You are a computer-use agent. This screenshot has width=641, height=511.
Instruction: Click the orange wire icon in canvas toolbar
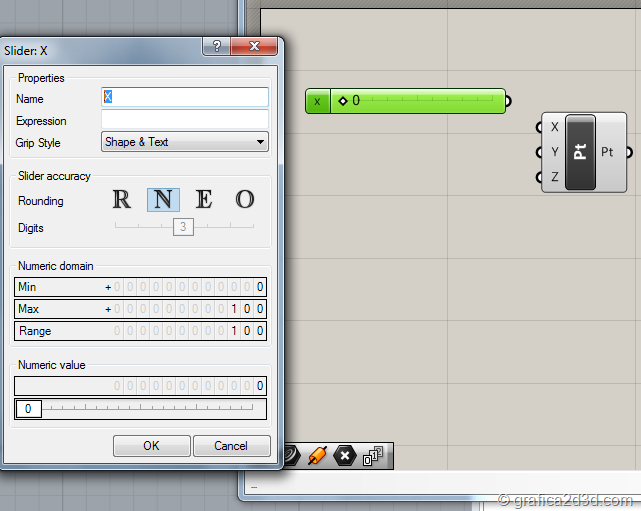[317, 456]
